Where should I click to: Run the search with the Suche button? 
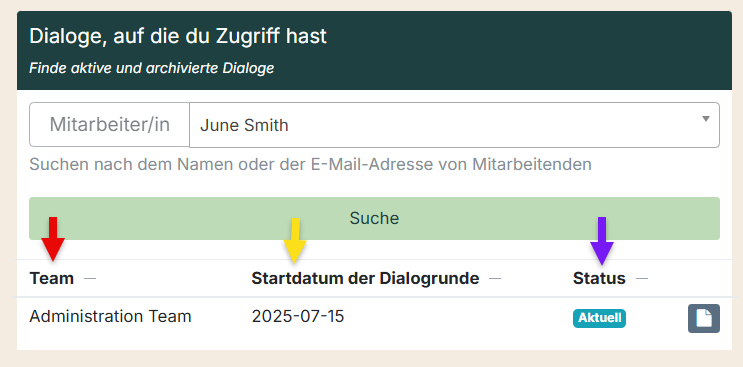click(x=374, y=218)
